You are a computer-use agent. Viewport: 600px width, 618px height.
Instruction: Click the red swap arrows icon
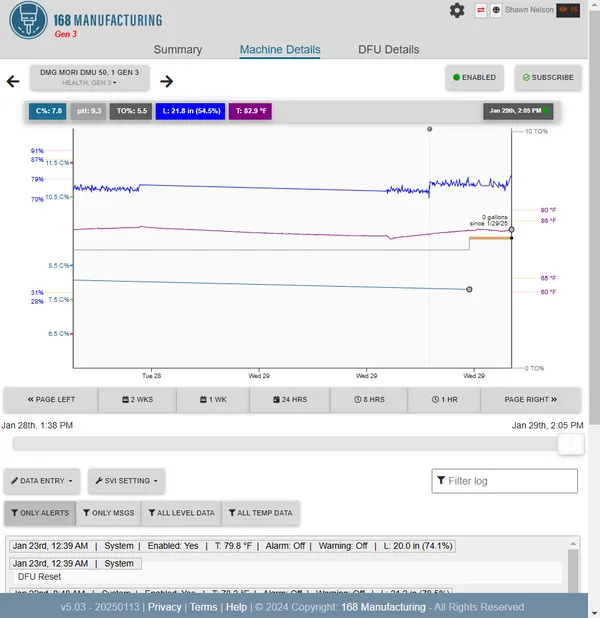481,10
